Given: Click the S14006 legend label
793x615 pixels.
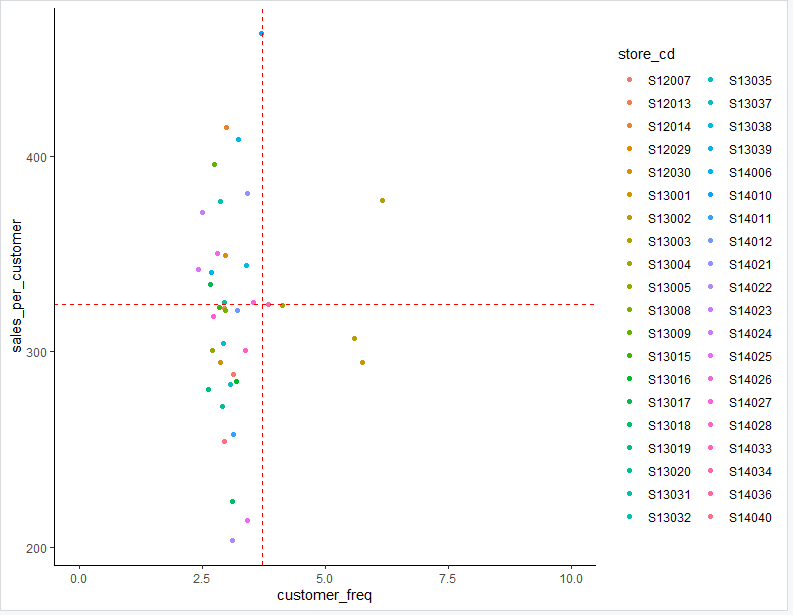Looking at the screenshot, I should [x=750, y=172].
